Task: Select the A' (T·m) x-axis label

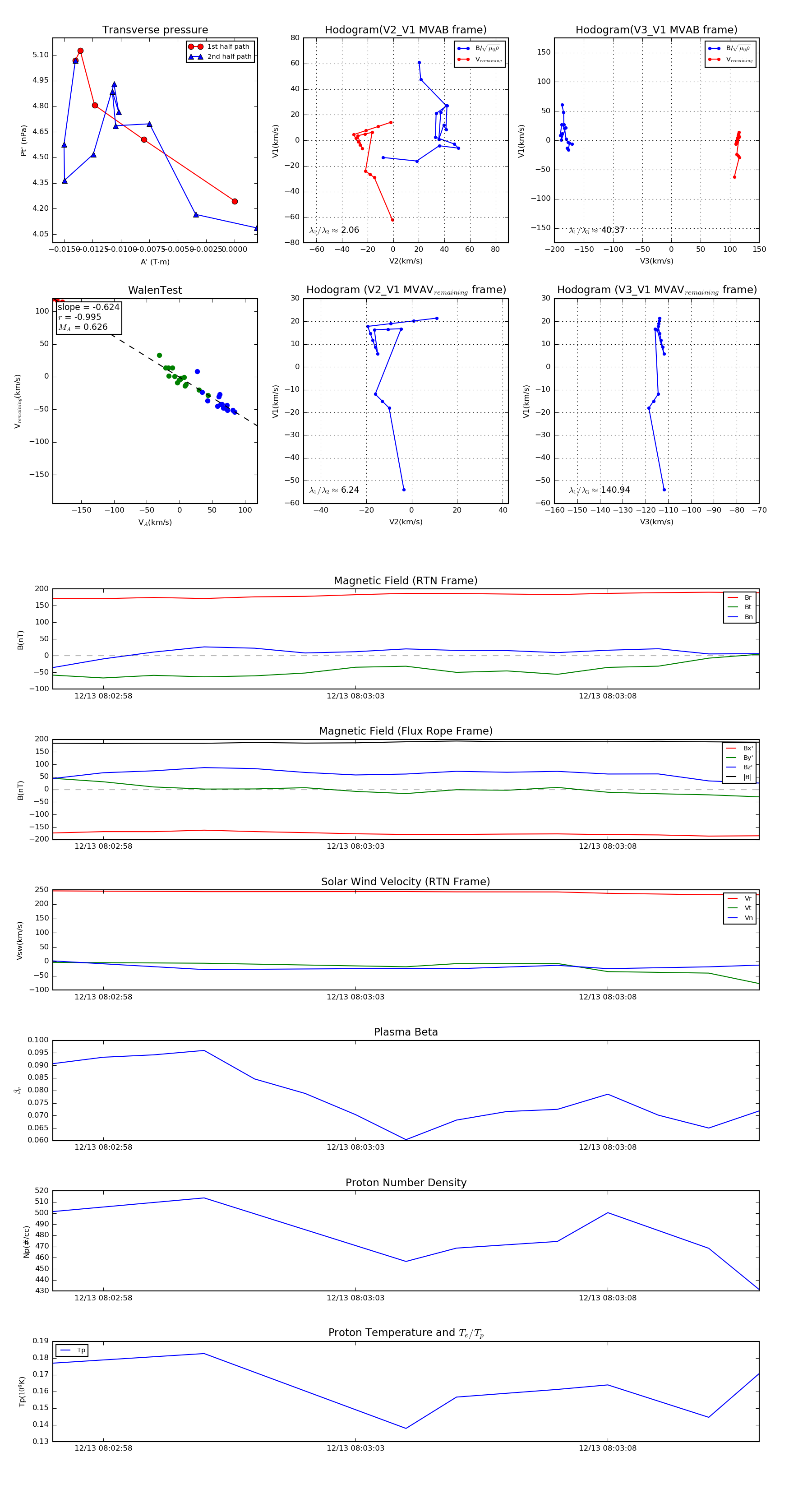Action: tap(155, 262)
